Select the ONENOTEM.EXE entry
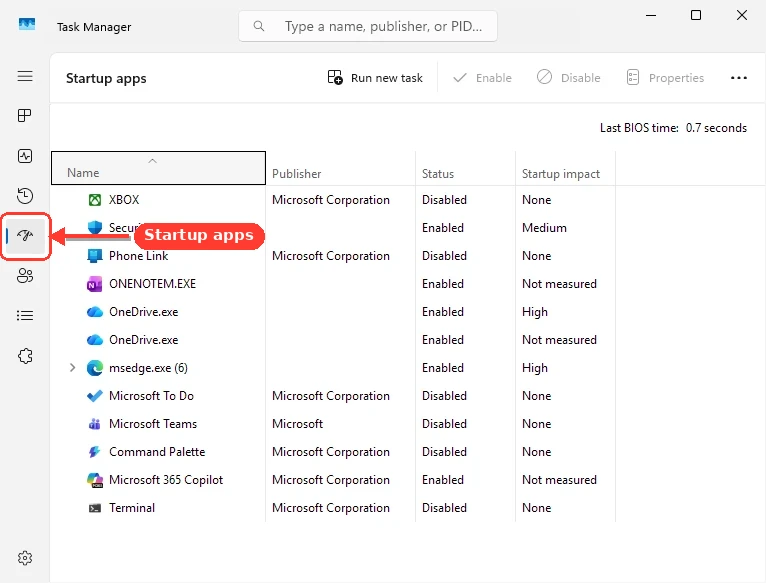Image resolution: width=766 pixels, height=583 pixels. (152, 284)
